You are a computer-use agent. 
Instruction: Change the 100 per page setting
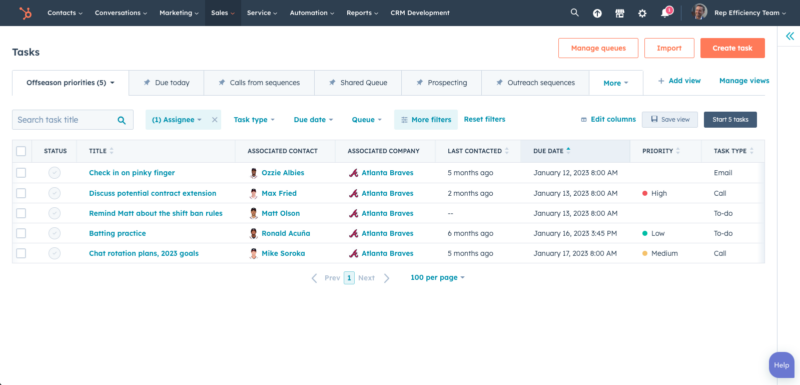[437, 277]
